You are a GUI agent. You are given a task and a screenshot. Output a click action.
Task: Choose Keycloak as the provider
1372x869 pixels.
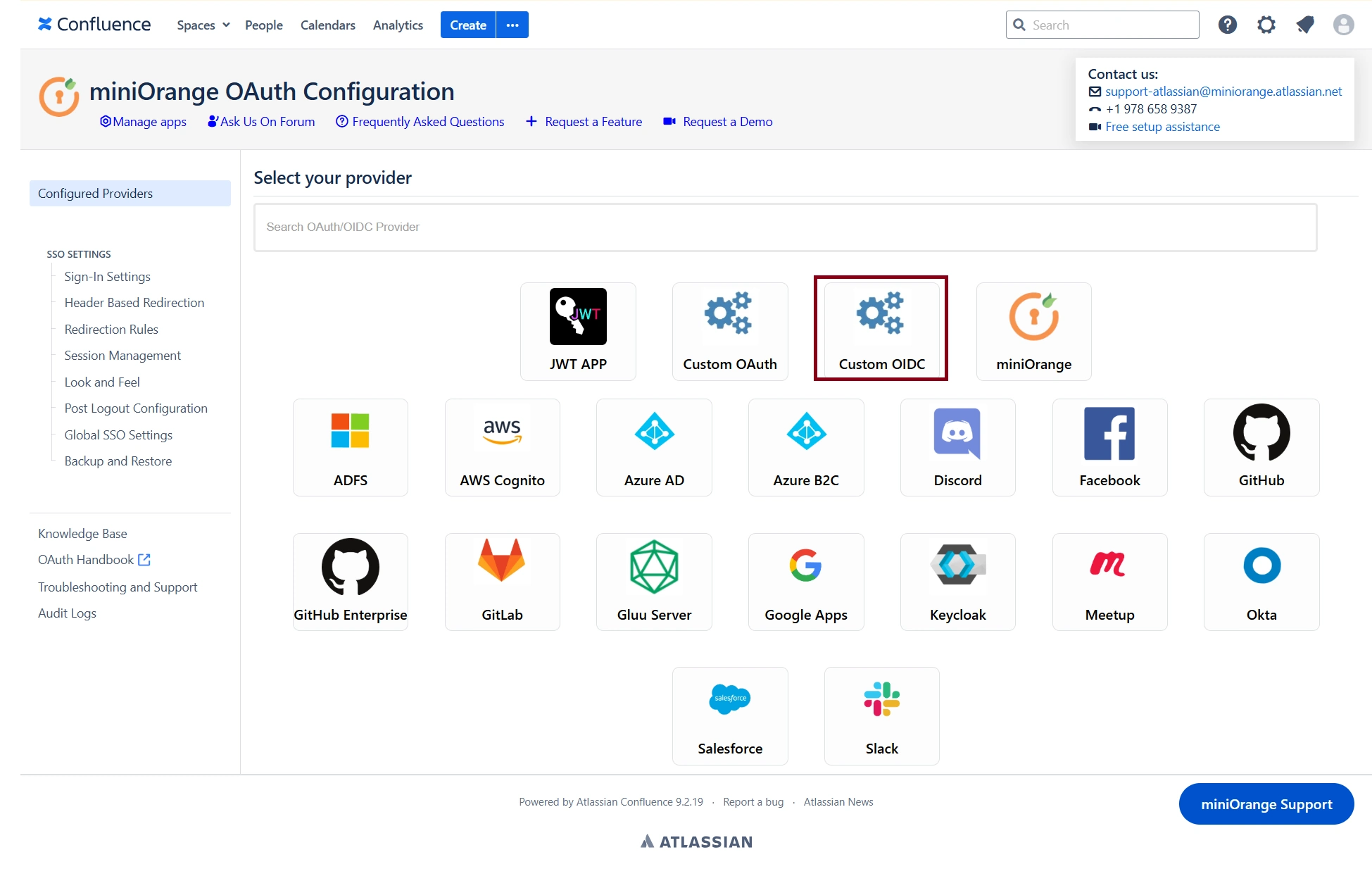point(958,582)
